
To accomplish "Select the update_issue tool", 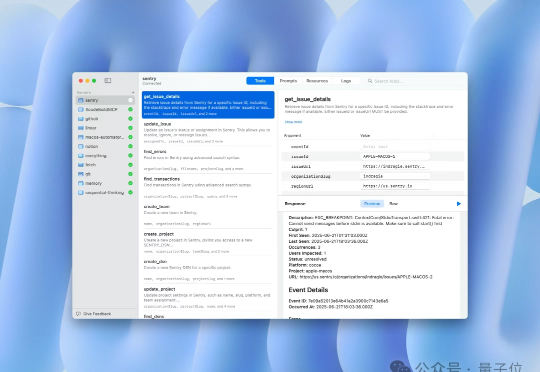I will tap(208, 132).
